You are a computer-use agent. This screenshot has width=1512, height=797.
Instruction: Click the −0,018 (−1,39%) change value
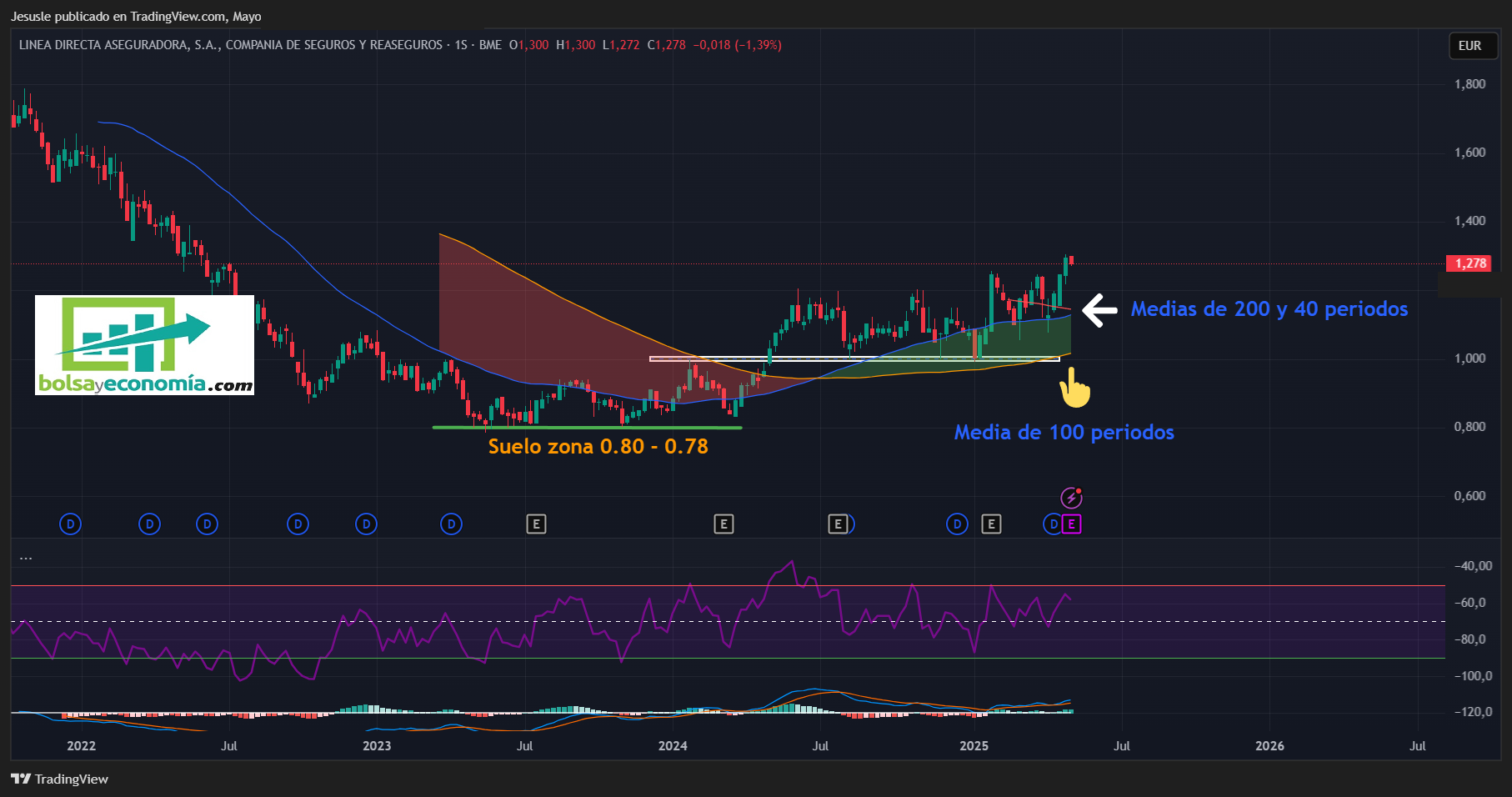click(x=737, y=45)
